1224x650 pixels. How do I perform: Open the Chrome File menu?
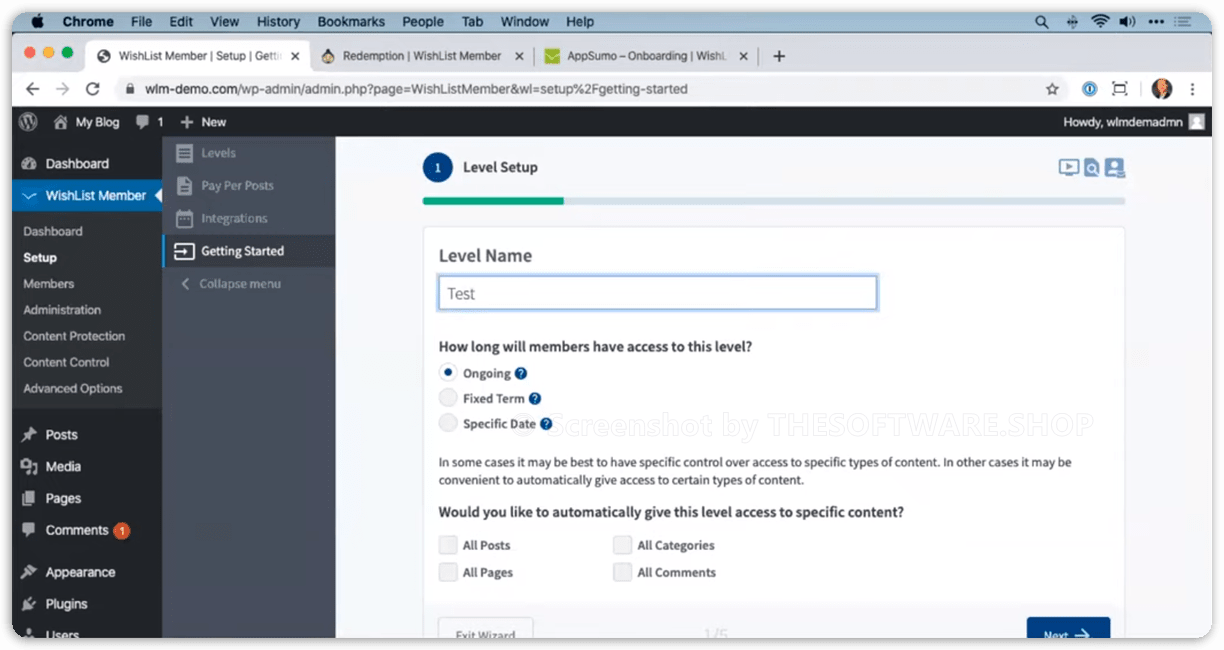coord(141,21)
